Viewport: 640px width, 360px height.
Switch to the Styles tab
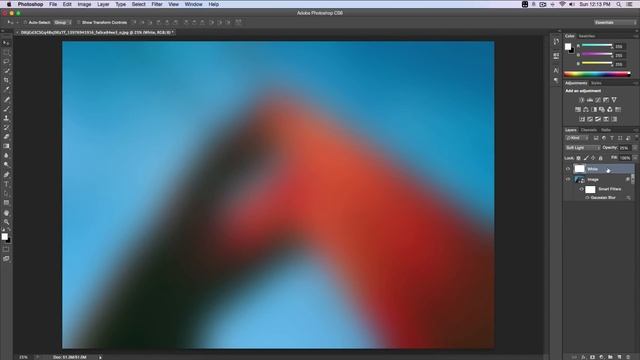click(x=596, y=83)
